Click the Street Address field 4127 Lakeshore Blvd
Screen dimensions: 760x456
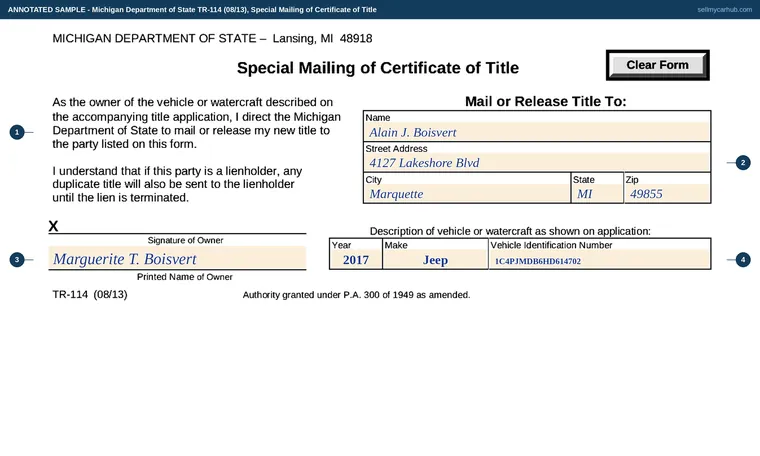[537, 163]
